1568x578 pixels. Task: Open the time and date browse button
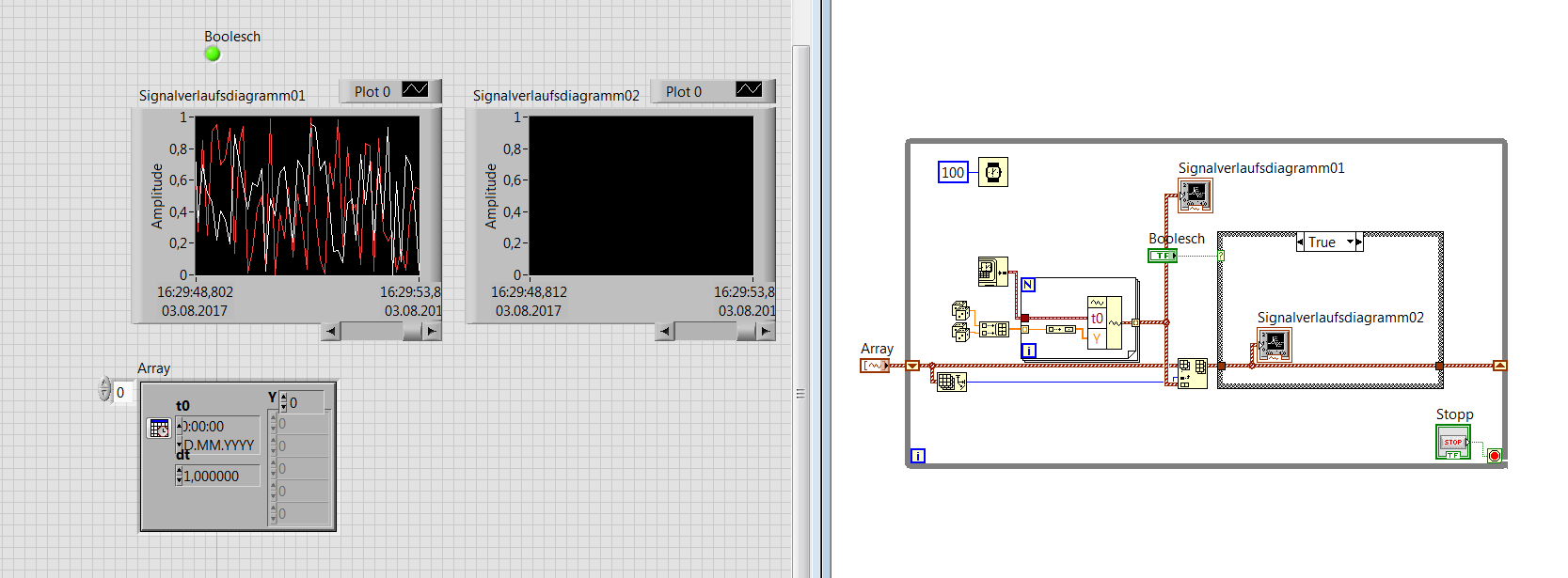159,429
